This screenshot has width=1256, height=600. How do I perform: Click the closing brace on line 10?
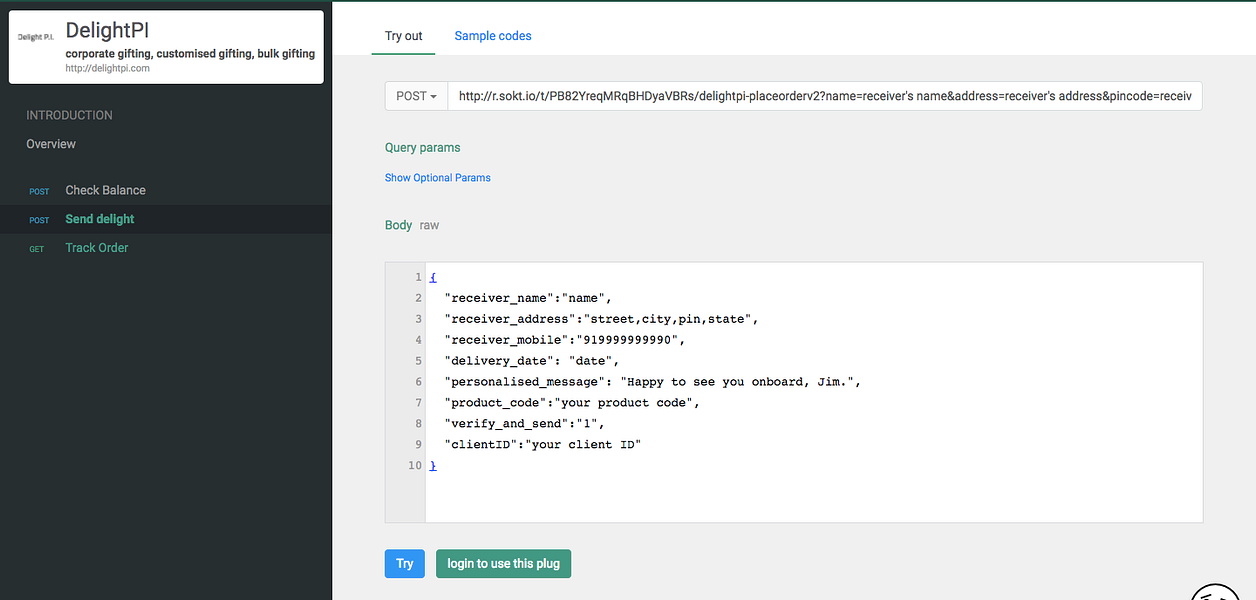[433, 466]
